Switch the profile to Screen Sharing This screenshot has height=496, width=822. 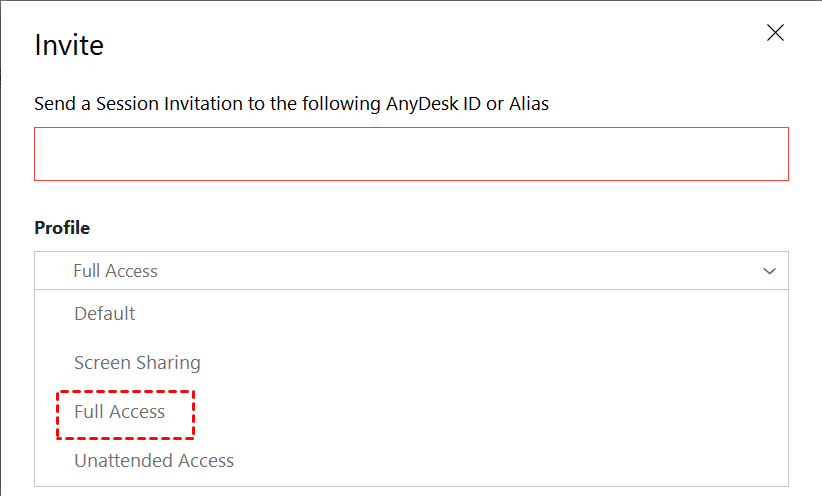tap(137, 363)
